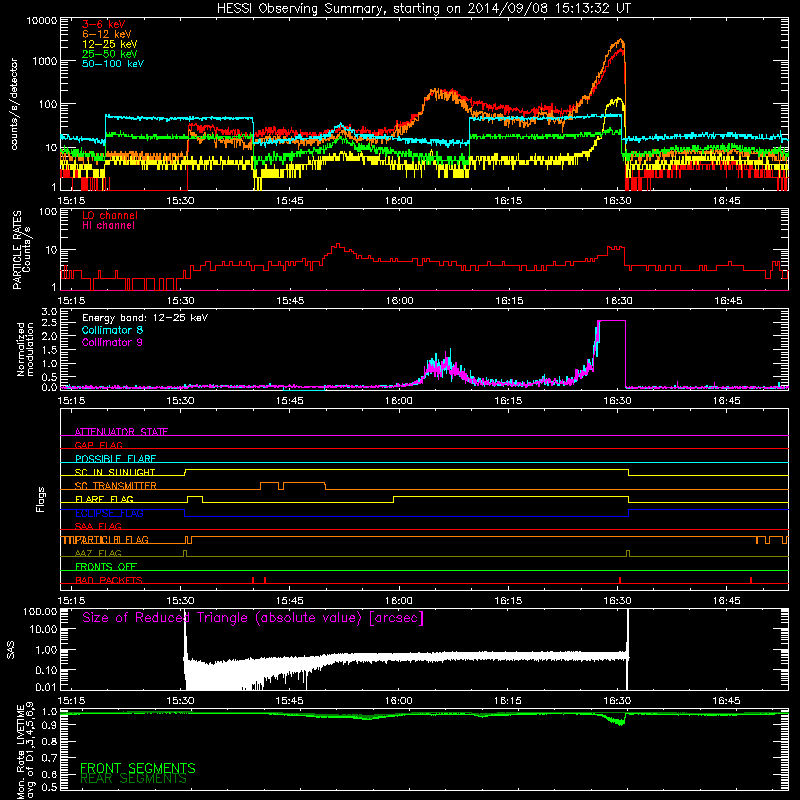Click the 0.8 livetime tick label
Image resolution: width=800 pixels, height=800 pixels.
pyautogui.click(x=49, y=741)
